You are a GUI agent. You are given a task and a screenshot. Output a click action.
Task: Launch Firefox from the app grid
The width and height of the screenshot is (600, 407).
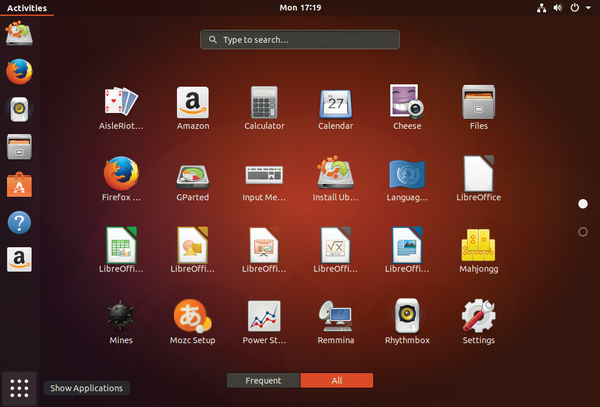click(121, 179)
